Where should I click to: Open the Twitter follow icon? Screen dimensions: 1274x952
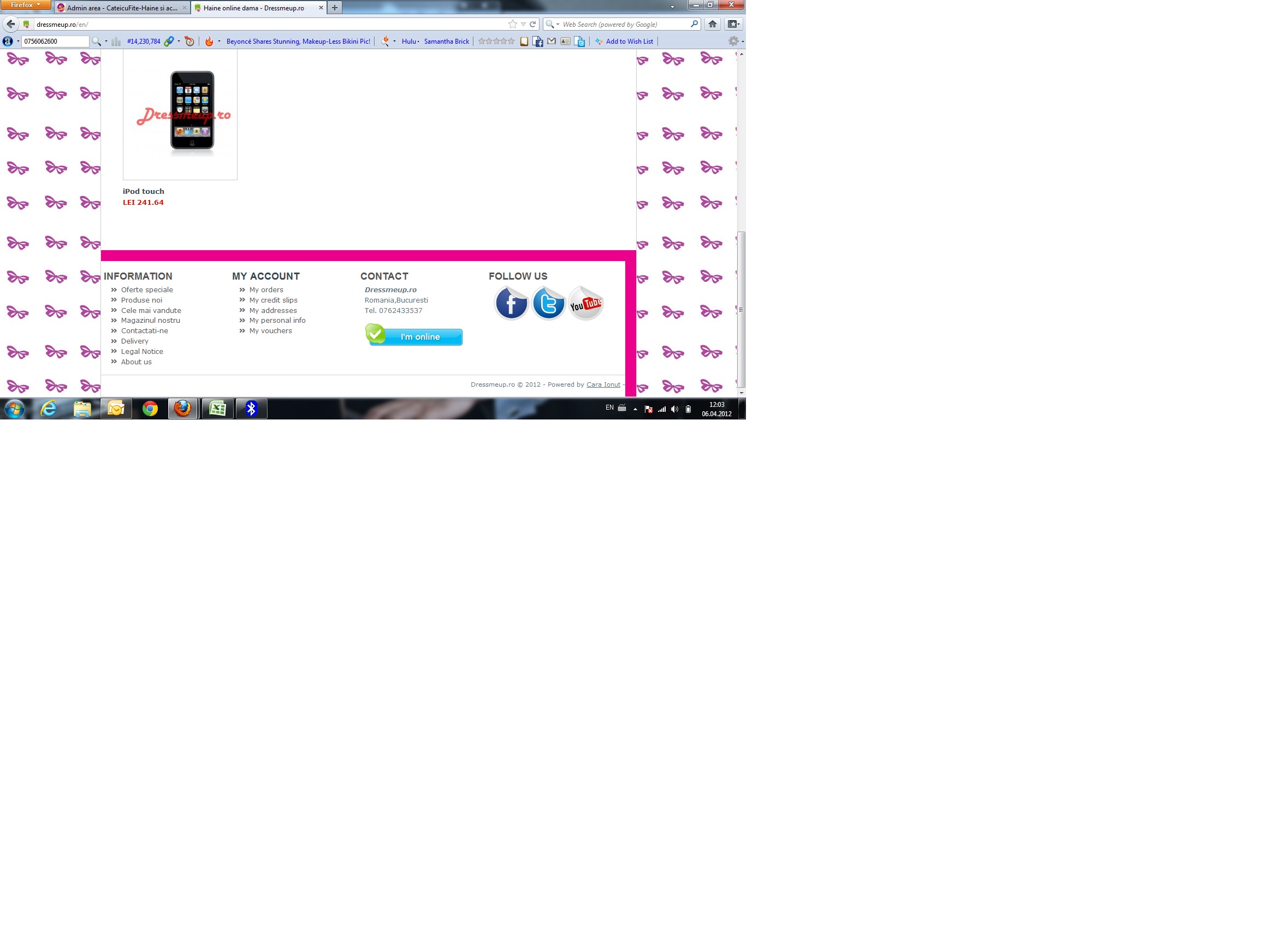(x=548, y=303)
